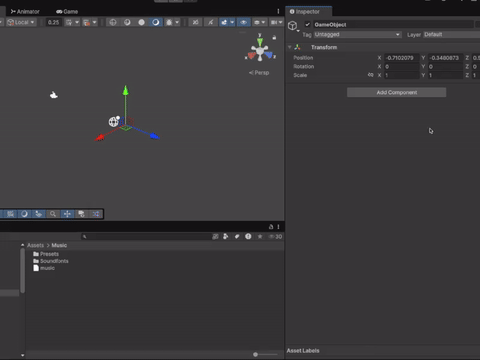480x360 pixels.
Task: Click the favorites star icon in Project panel
Action: (x=260, y=236)
